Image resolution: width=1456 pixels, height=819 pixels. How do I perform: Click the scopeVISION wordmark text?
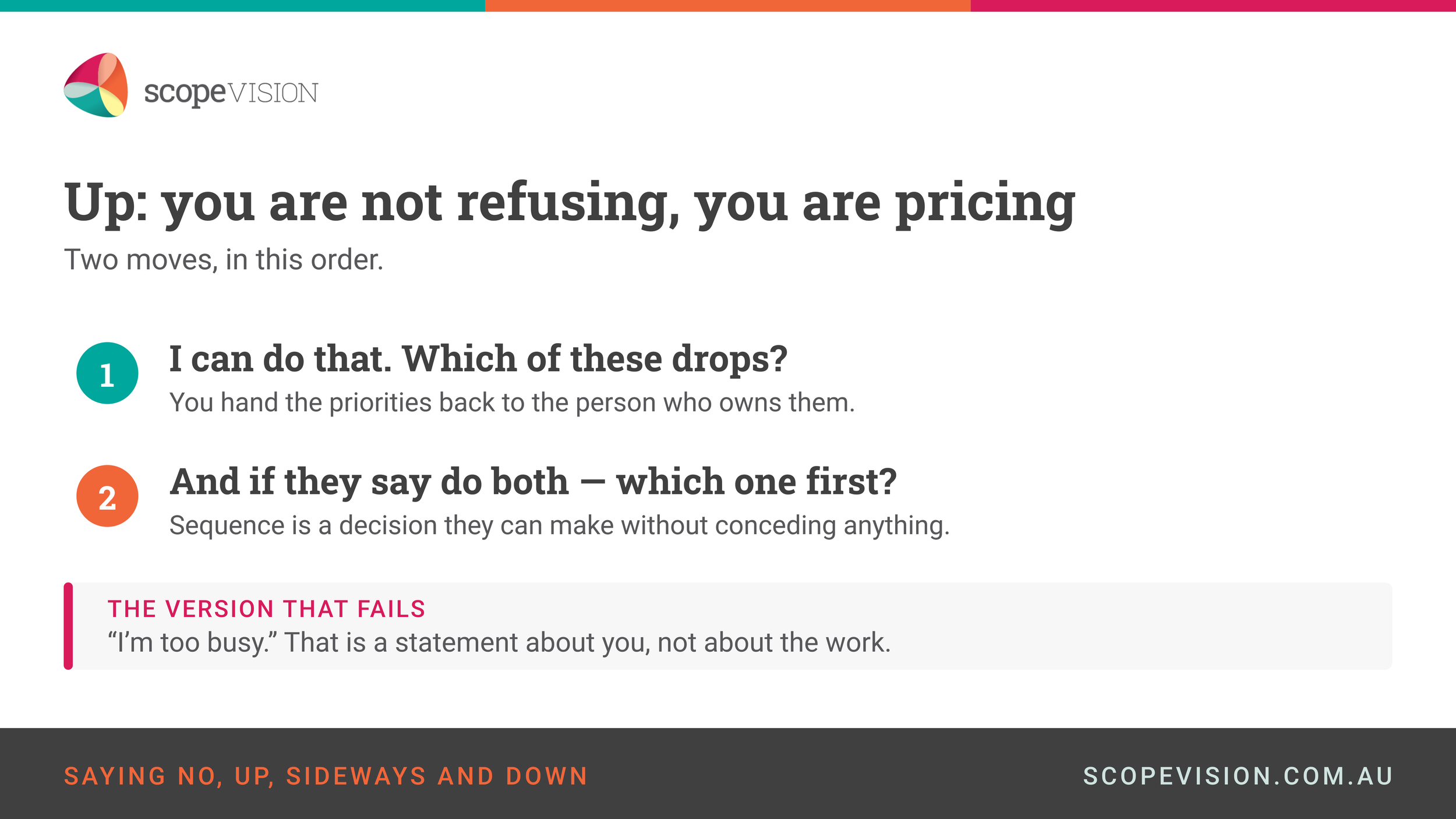(x=231, y=93)
